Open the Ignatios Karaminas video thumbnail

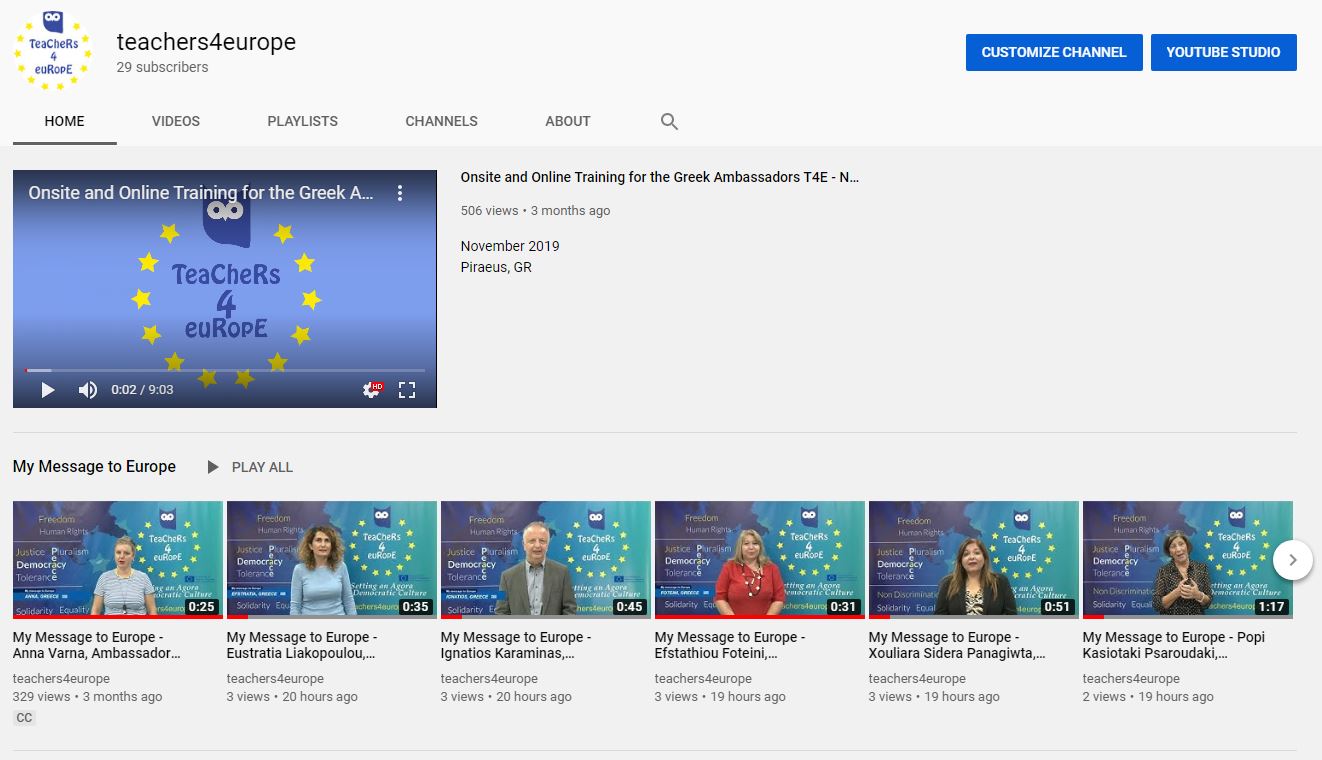[546, 559]
